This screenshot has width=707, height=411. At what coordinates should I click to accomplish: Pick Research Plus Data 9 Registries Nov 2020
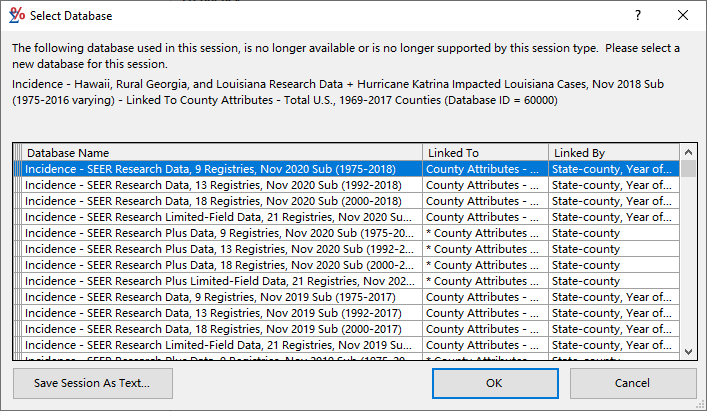(218, 233)
